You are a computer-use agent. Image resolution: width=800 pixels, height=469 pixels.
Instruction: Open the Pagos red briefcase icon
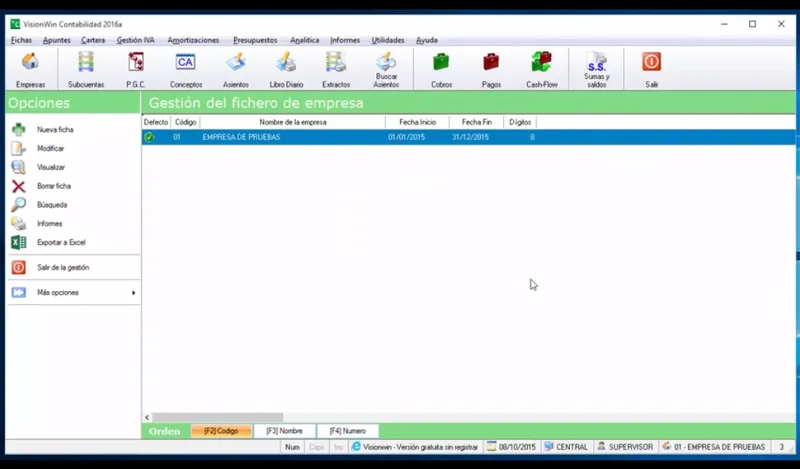491,69
